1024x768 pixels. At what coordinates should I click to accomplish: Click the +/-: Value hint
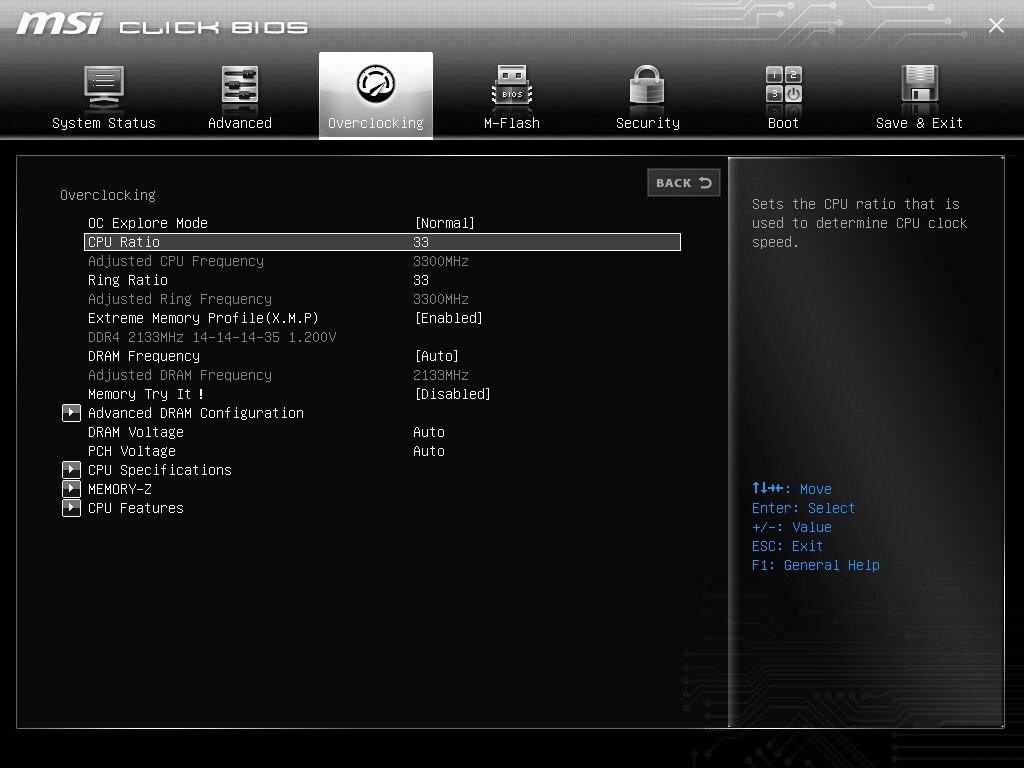coord(792,527)
